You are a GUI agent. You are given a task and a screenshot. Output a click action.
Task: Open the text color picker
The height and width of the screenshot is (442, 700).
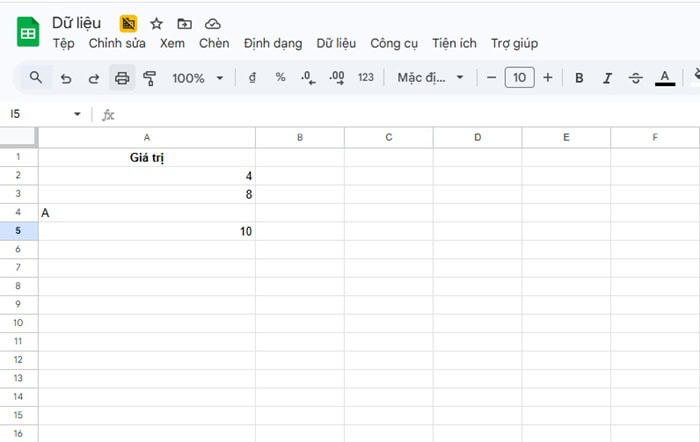(x=665, y=78)
